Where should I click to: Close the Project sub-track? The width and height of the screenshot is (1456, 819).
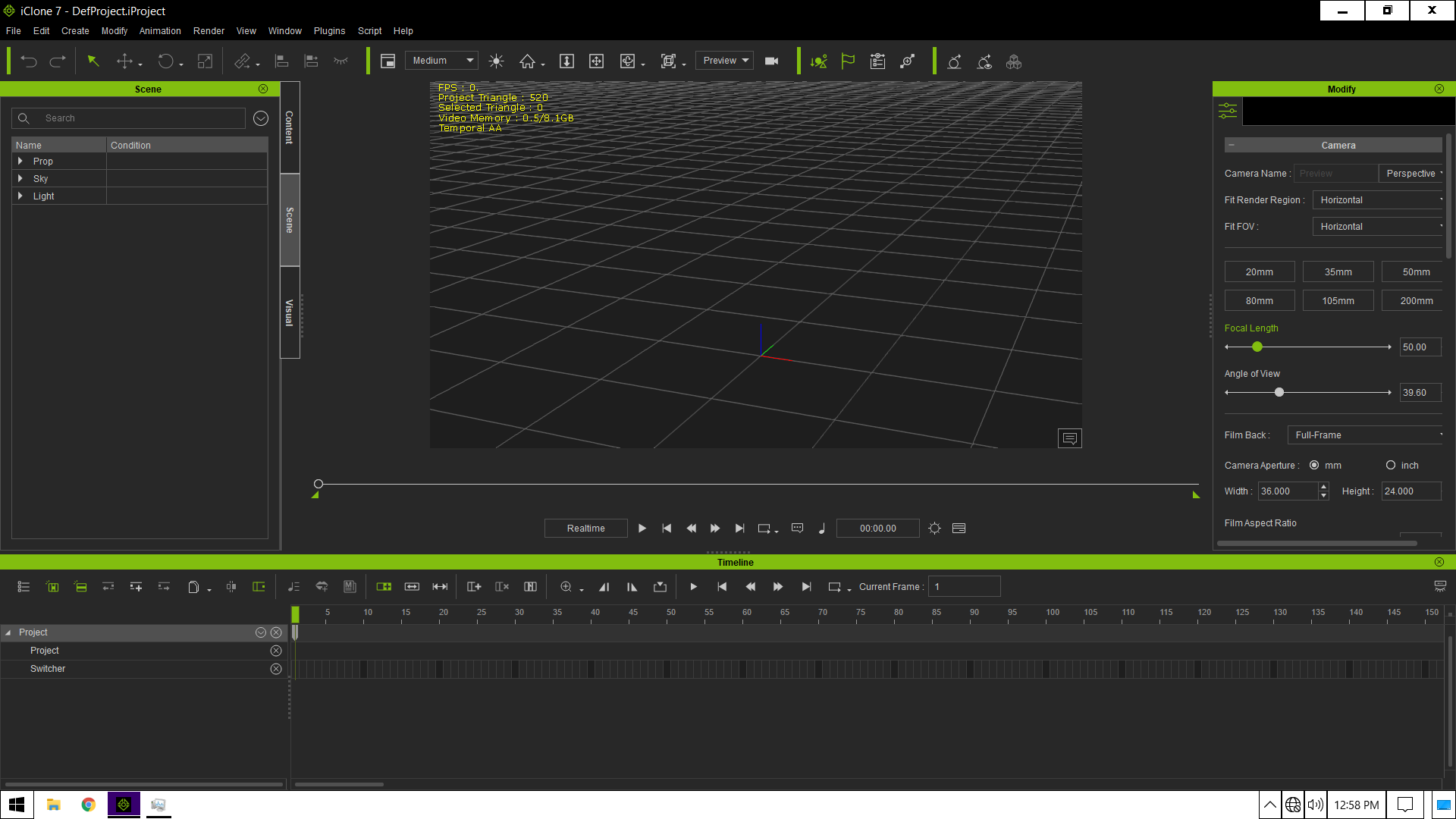click(276, 651)
